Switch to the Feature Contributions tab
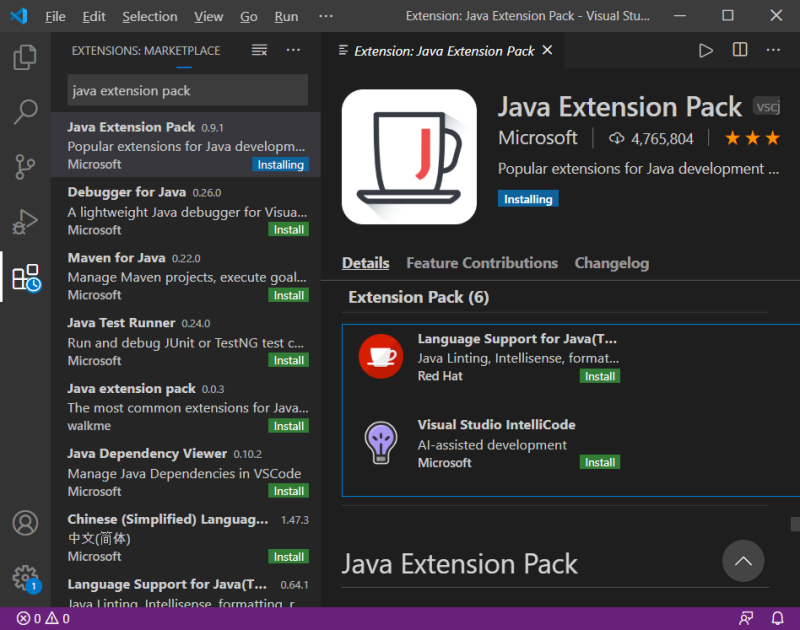800x630 pixels. pyautogui.click(x=482, y=263)
